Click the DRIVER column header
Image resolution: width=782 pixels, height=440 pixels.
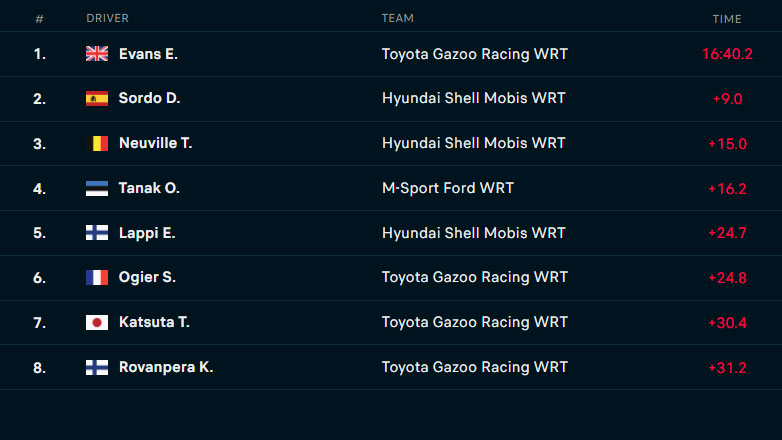[x=107, y=18]
